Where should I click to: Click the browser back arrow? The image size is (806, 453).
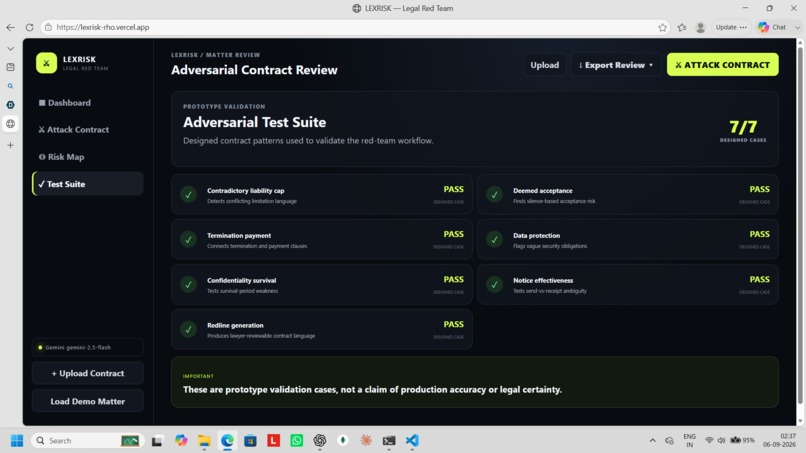tap(11, 27)
